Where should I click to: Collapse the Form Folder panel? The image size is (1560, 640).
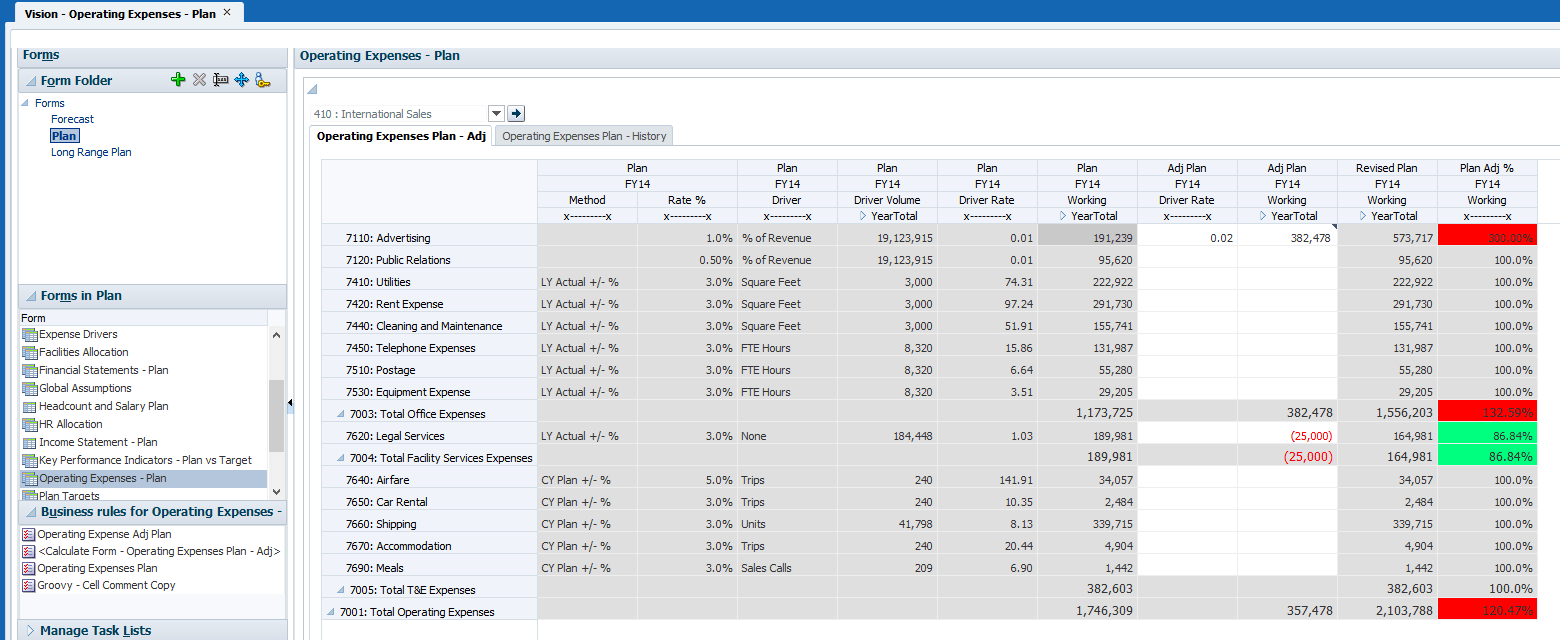(x=31, y=81)
